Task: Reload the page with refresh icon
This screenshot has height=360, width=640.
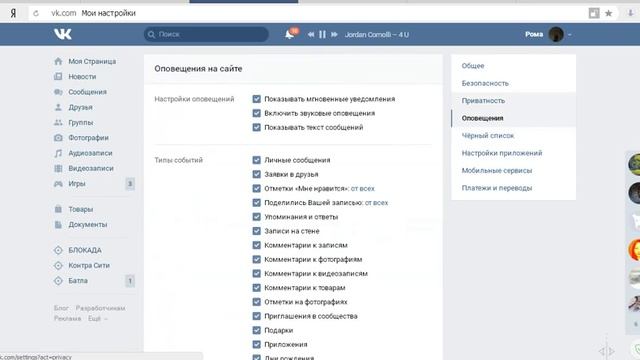Action: click(x=36, y=13)
